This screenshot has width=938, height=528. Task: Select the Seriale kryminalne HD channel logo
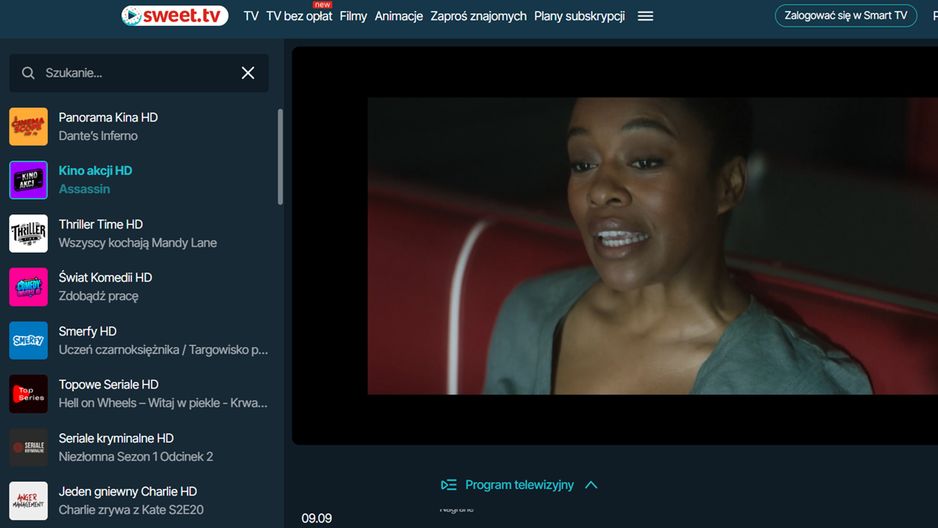click(x=28, y=447)
